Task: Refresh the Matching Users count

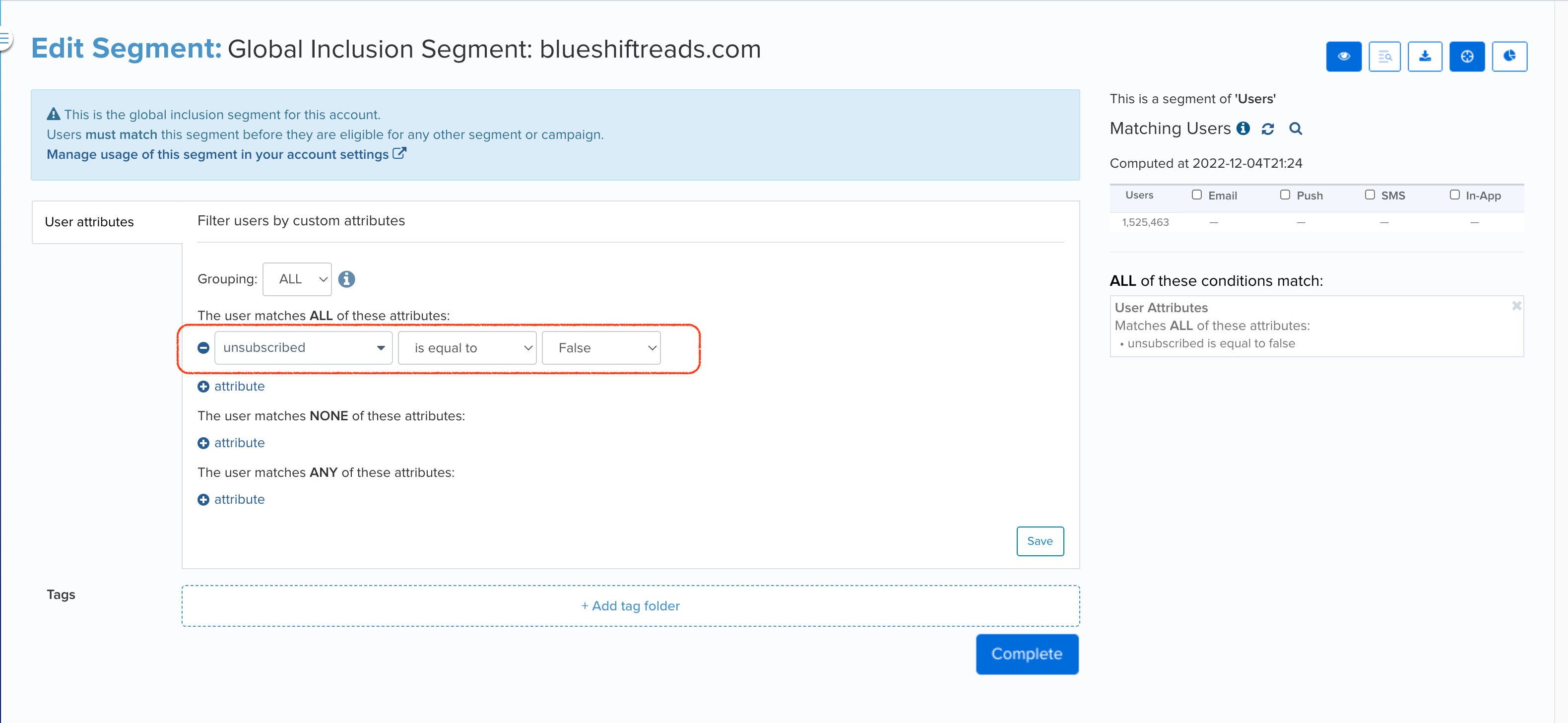Action: tap(1268, 129)
